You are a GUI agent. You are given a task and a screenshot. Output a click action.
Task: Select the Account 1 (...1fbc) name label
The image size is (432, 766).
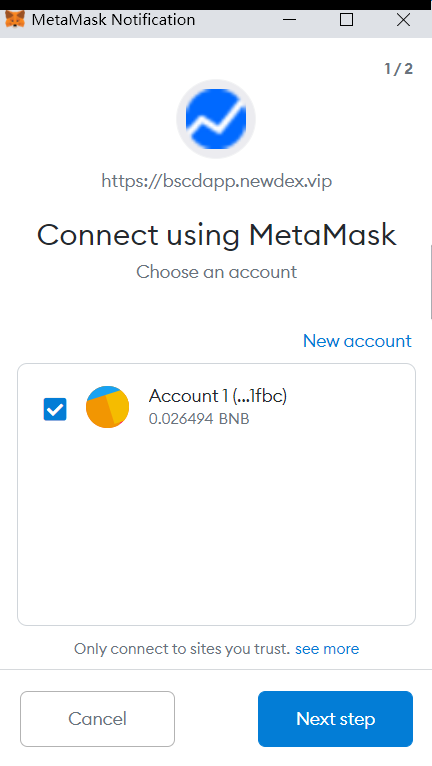218,396
